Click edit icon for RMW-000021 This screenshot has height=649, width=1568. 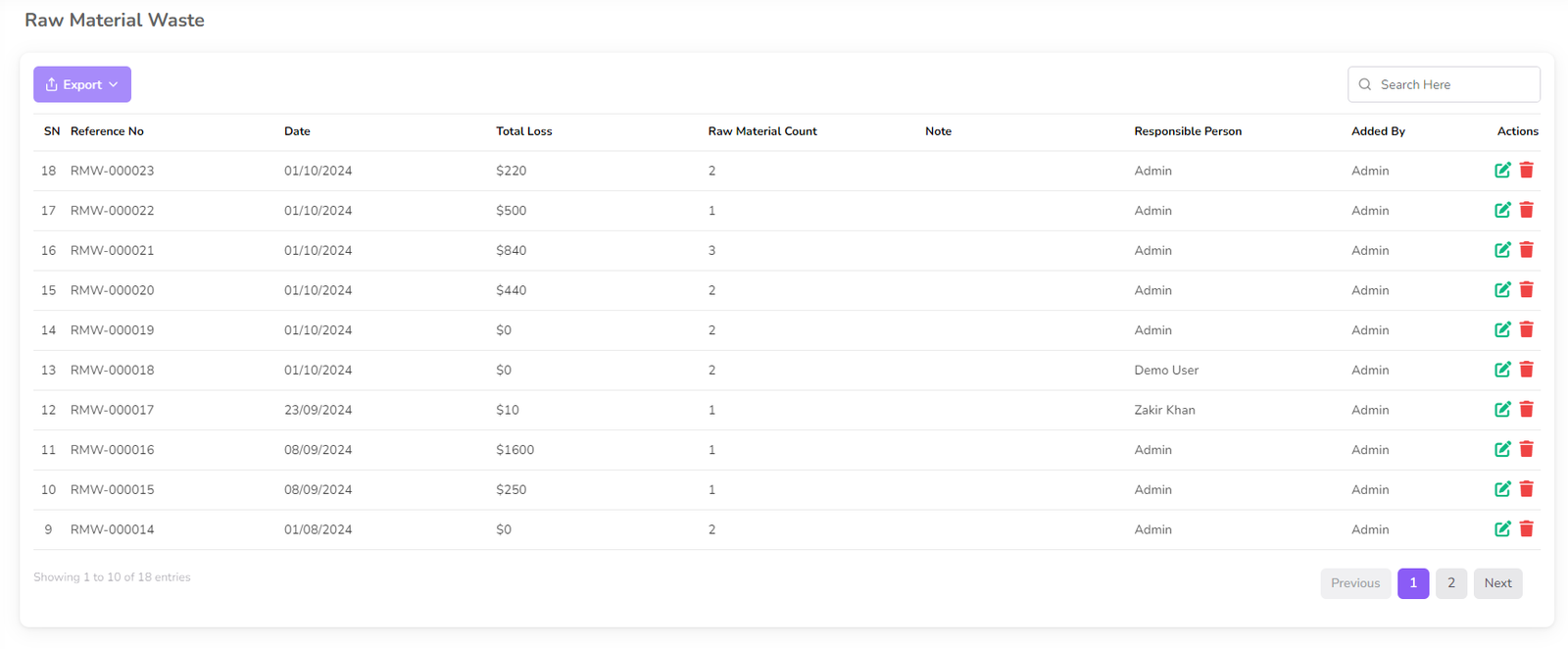(x=1501, y=250)
